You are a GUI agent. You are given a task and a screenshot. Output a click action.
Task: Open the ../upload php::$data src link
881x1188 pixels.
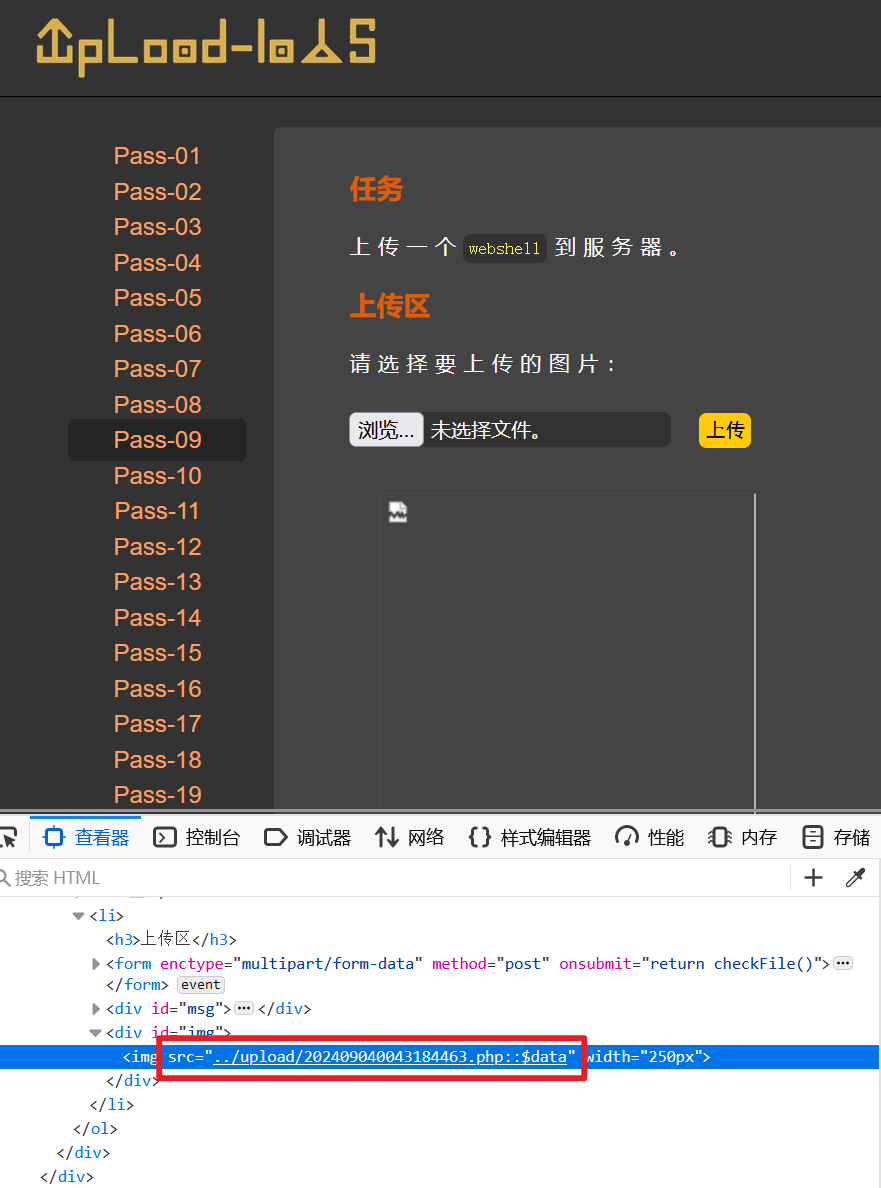click(390, 1057)
